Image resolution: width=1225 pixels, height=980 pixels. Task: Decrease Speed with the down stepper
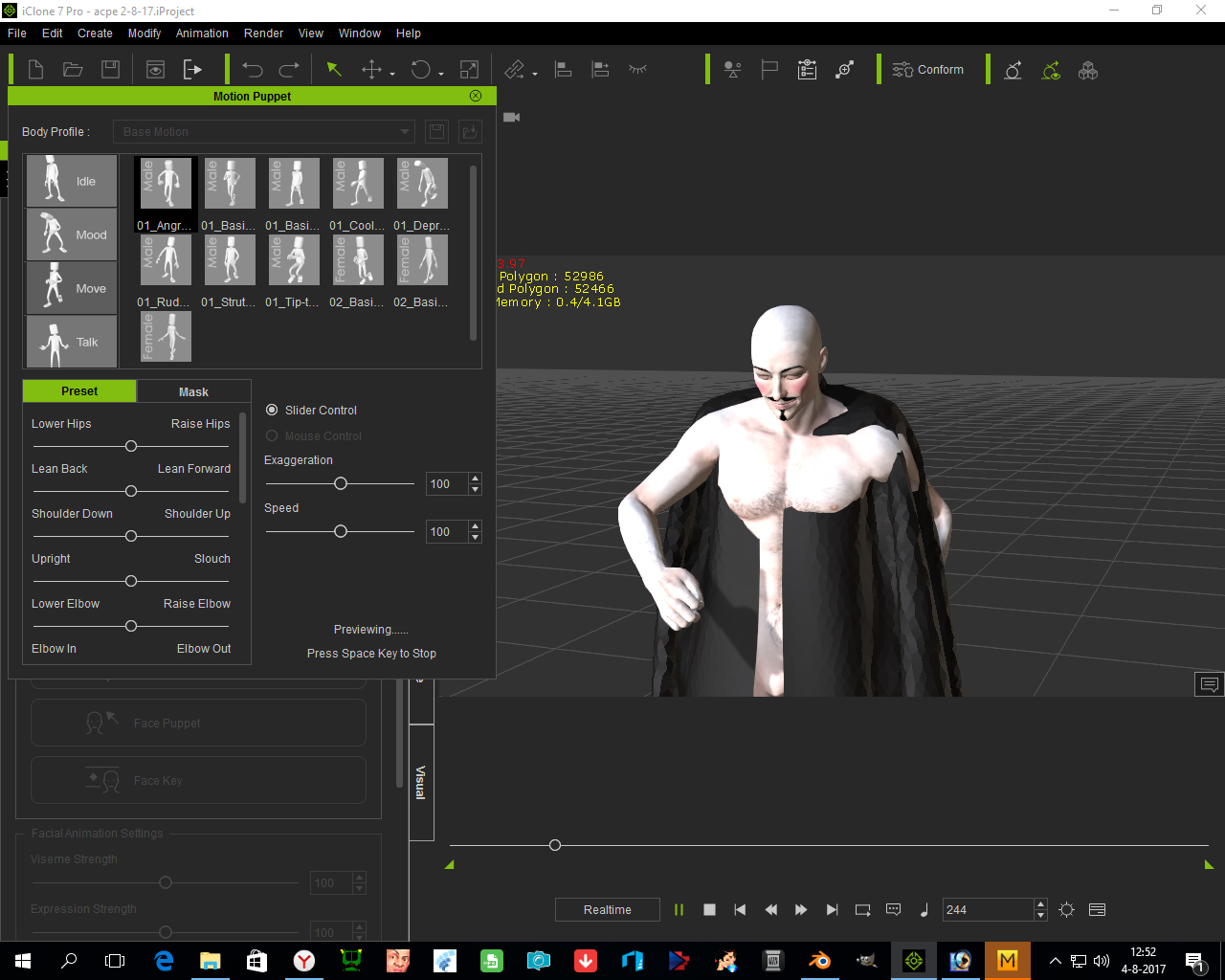click(x=476, y=537)
